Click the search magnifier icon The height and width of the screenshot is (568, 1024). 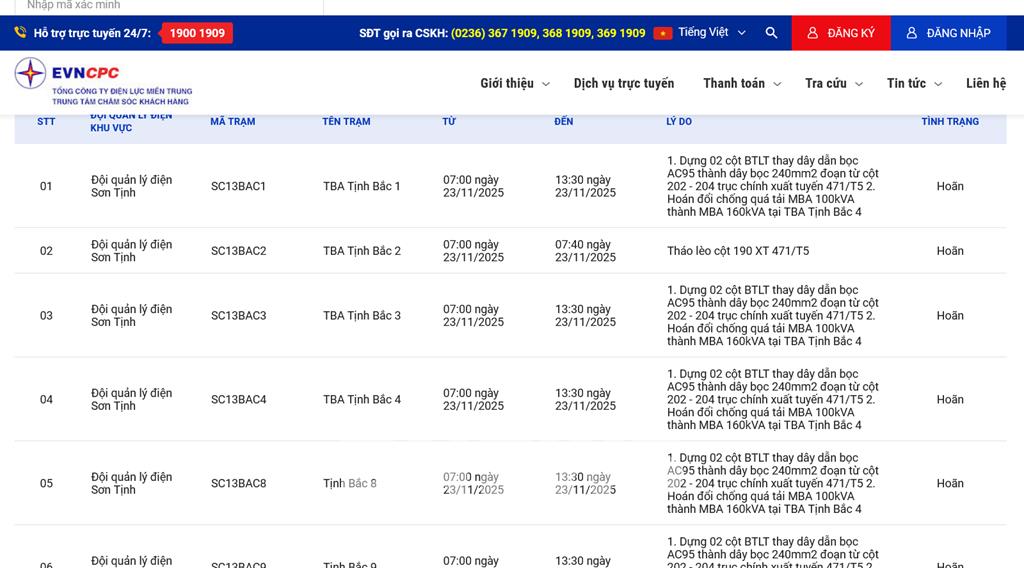771,33
